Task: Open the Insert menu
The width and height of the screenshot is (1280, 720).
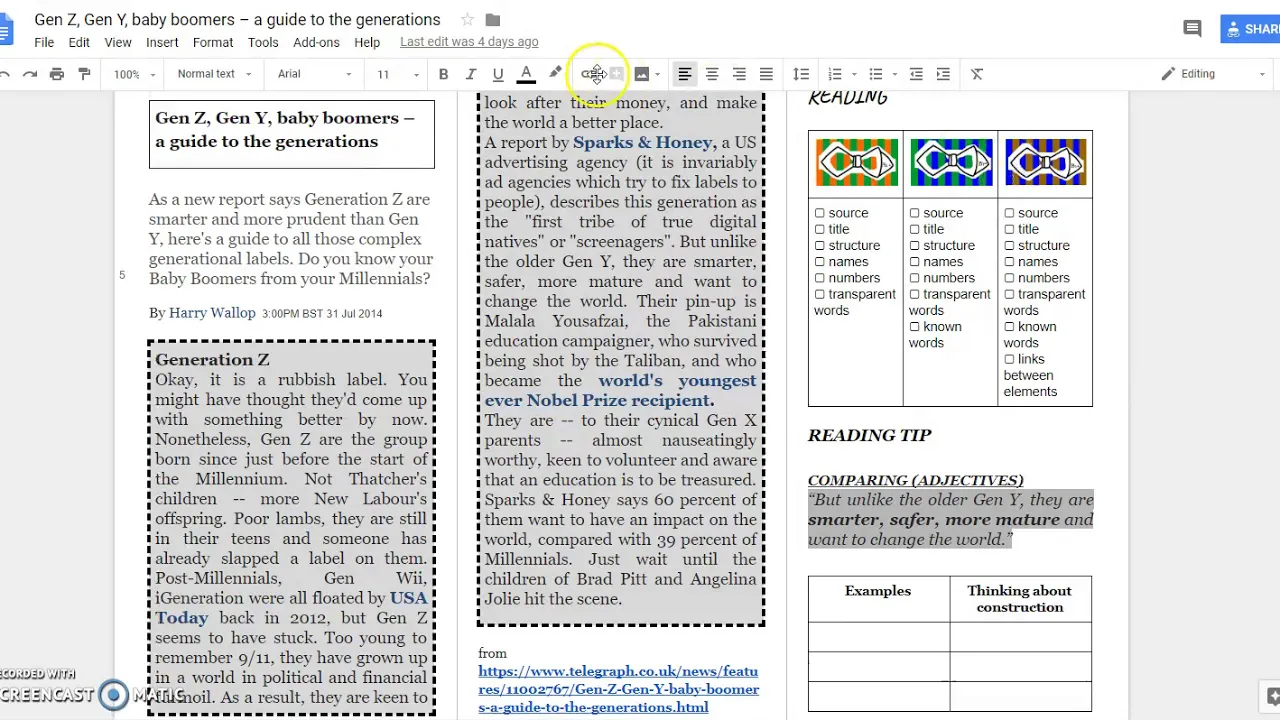Action: (x=162, y=42)
